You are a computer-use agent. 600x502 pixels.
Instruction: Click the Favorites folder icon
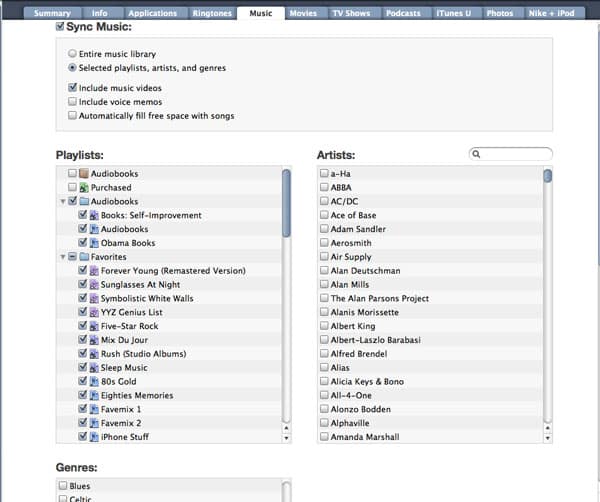(x=84, y=257)
